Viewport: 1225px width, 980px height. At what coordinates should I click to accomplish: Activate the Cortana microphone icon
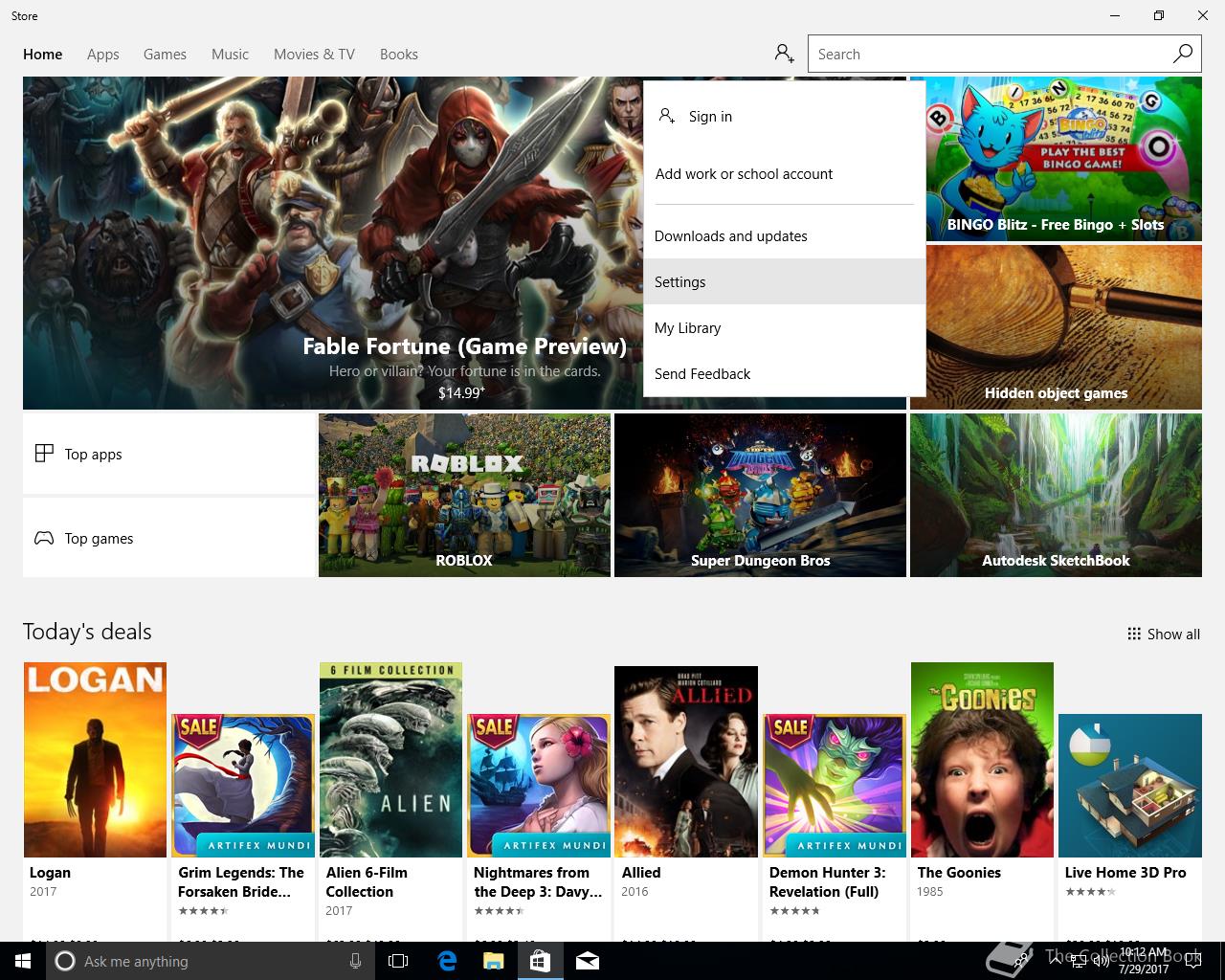[355, 961]
